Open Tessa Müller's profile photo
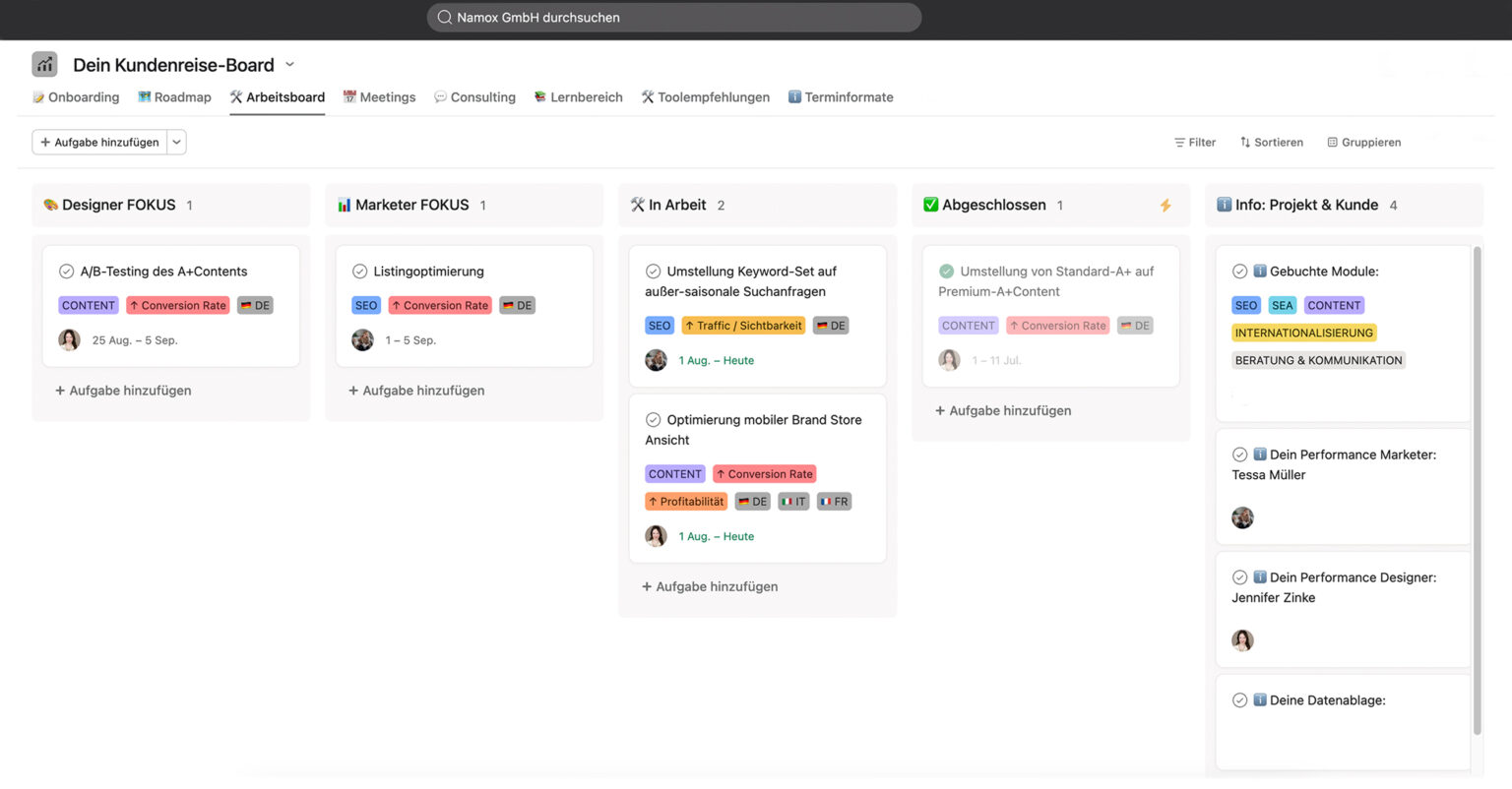The width and height of the screenshot is (1512, 789). (1242, 517)
